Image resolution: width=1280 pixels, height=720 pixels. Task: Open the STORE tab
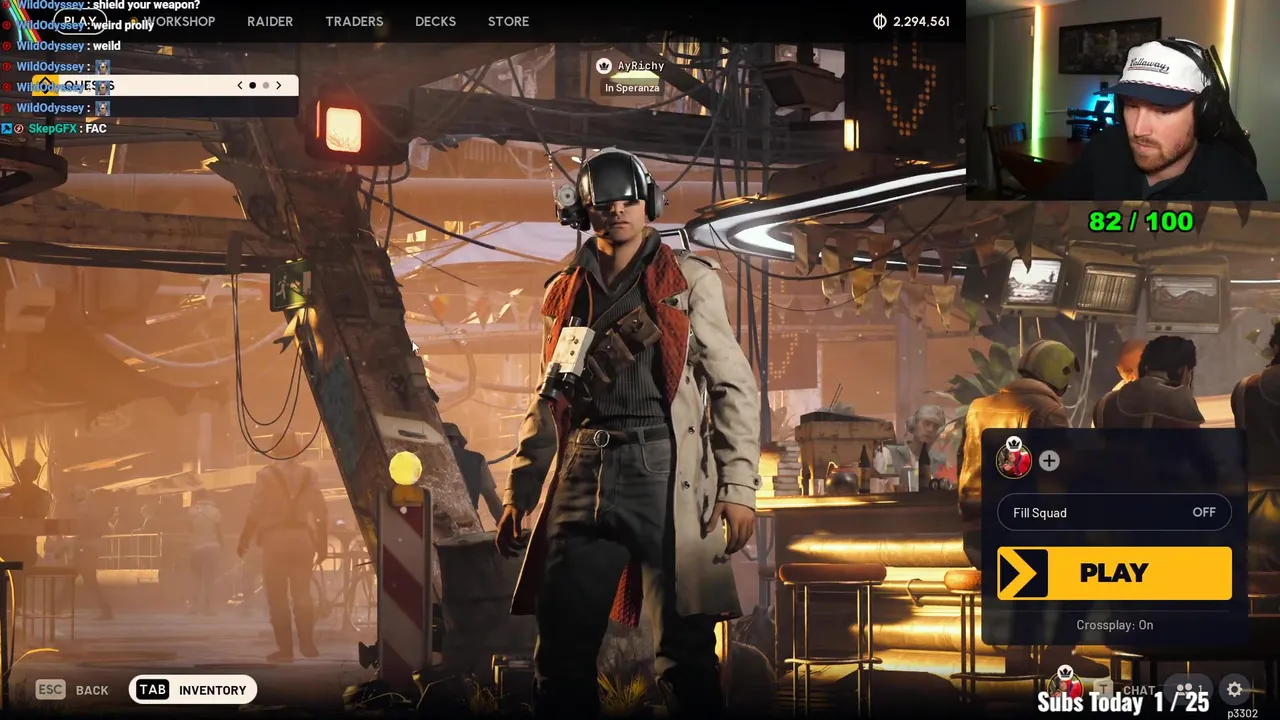(x=508, y=21)
